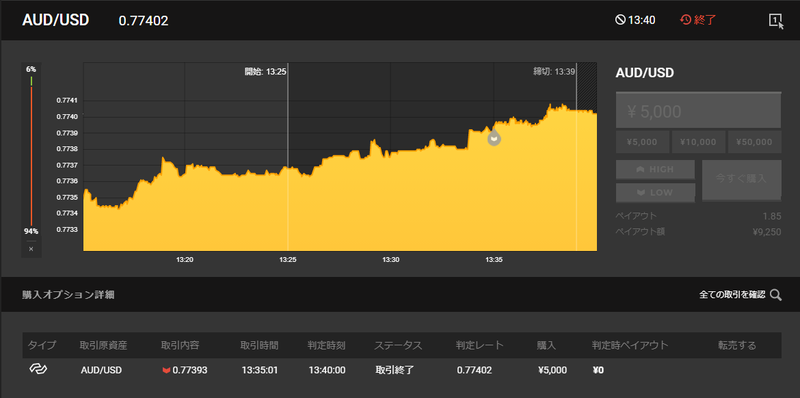Choose the ¥5,000 preset amount
The height and width of the screenshot is (398, 800).
pos(642,142)
